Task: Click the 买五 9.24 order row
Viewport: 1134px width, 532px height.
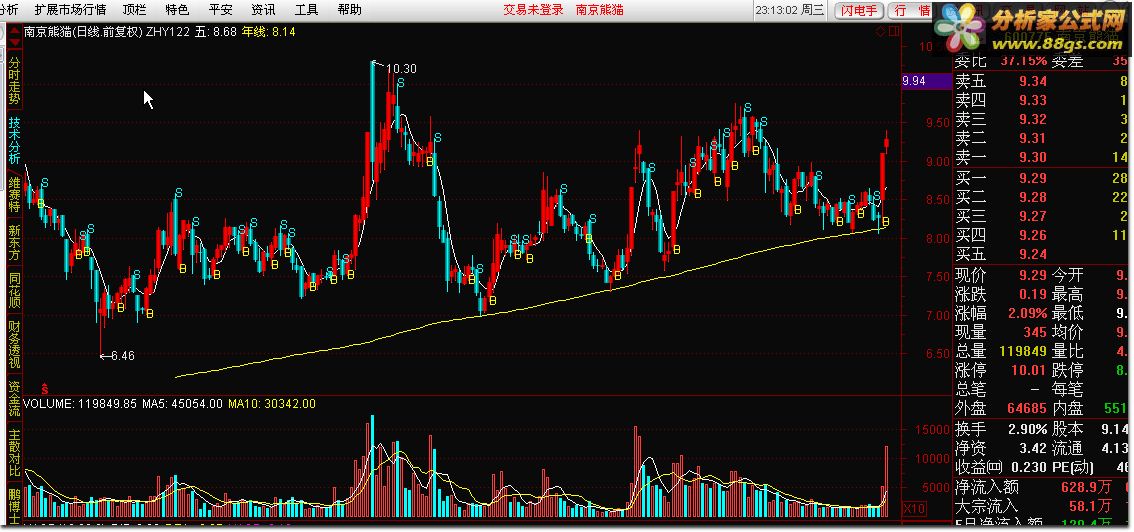Action: (1043, 254)
